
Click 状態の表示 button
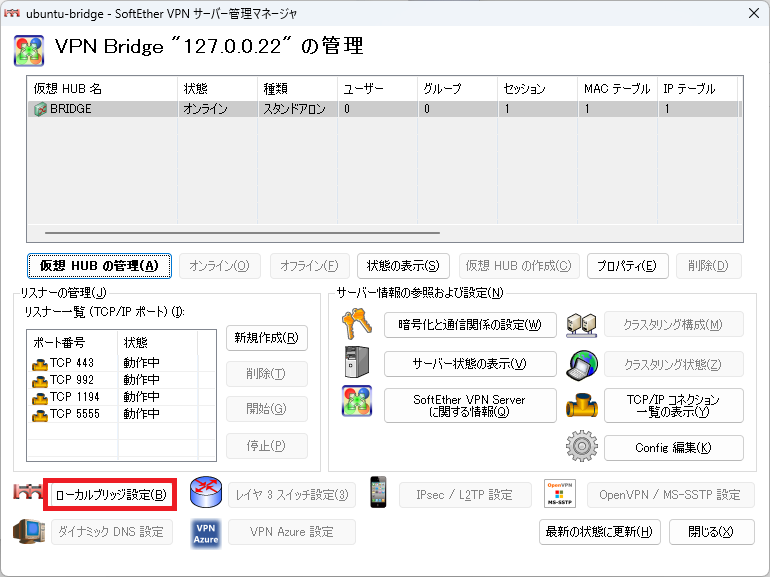pyautogui.click(x=402, y=265)
